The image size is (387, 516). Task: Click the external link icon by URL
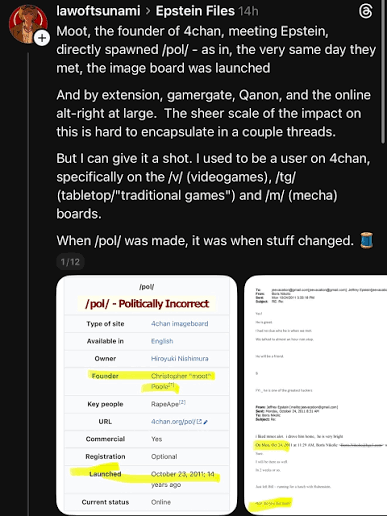point(199,422)
